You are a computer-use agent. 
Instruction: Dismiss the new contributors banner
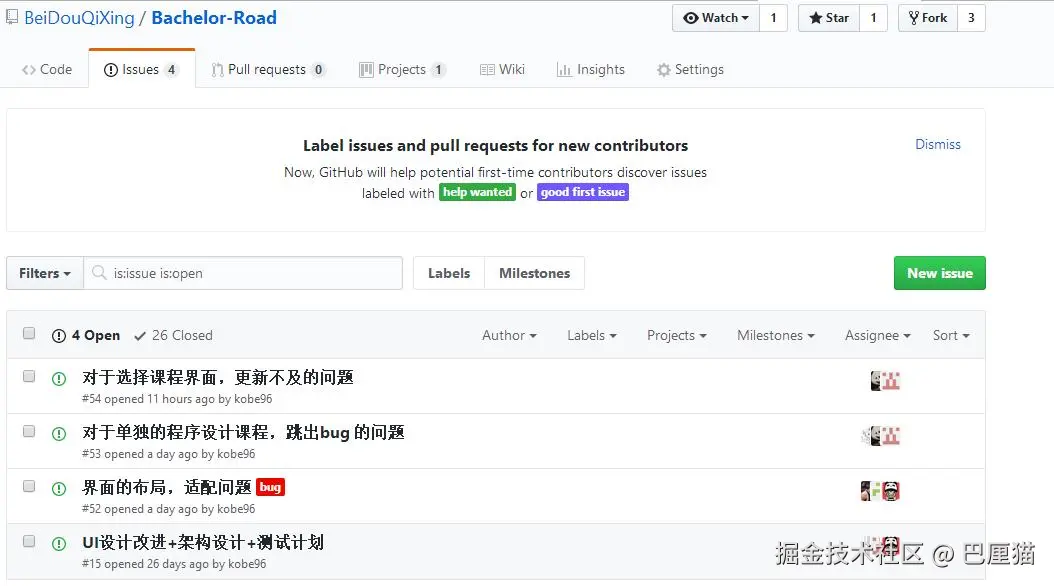[938, 144]
